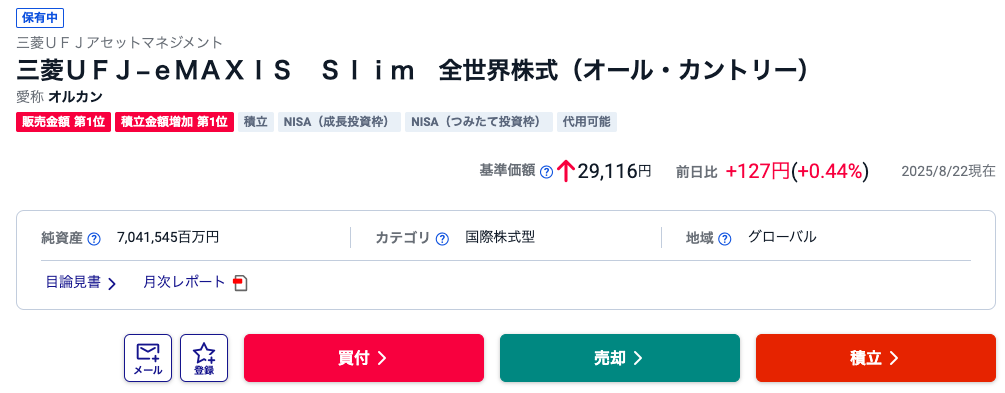Click the 売却 sell button

coord(620,358)
